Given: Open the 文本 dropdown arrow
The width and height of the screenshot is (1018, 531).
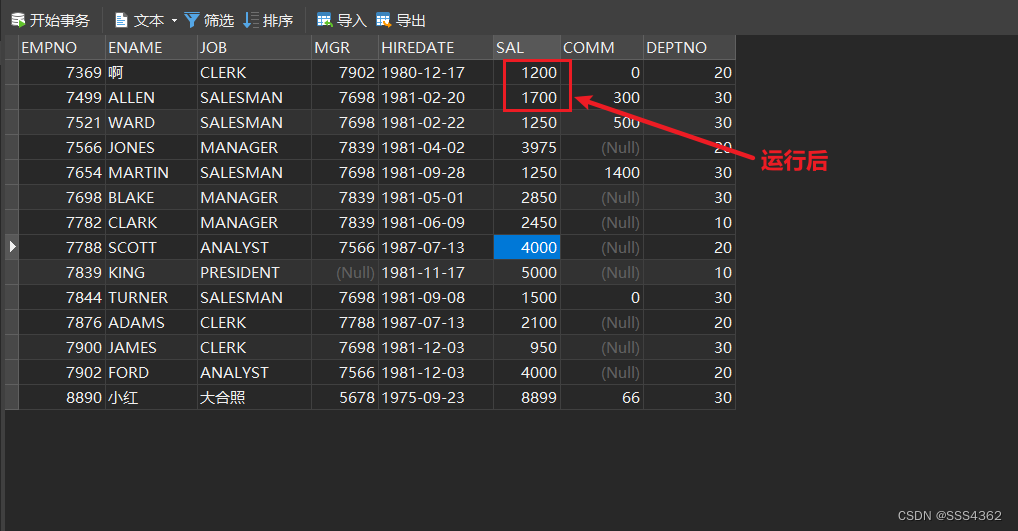Looking at the screenshot, I should 174,21.
